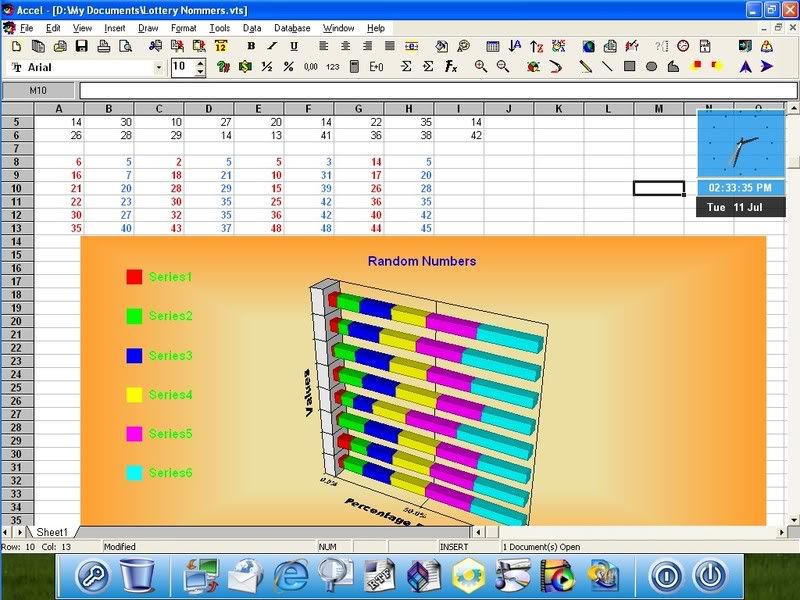
Task: Select the rectangle shape tool
Action: 630,66
